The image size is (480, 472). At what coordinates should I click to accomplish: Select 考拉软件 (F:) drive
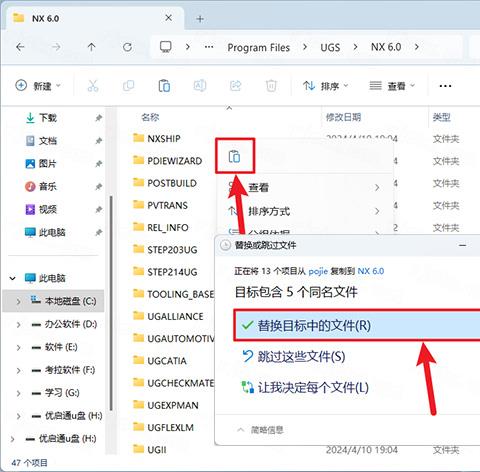[63, 370]
